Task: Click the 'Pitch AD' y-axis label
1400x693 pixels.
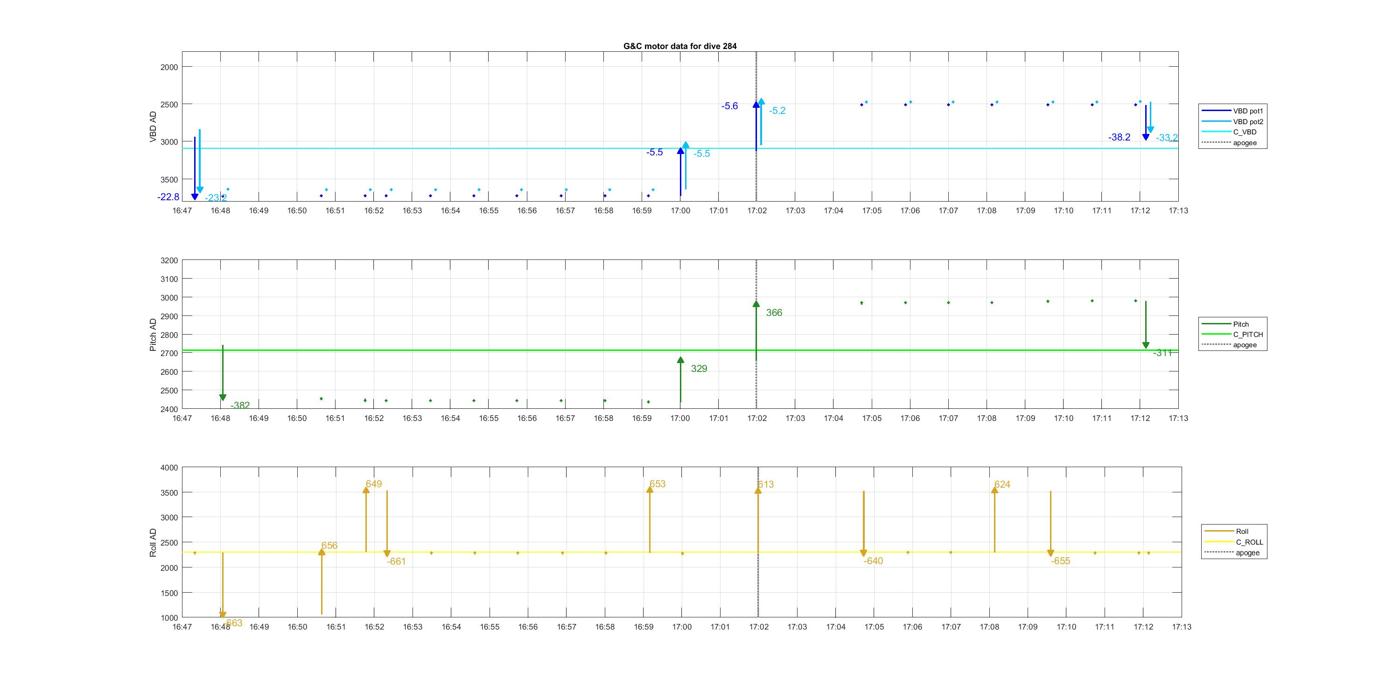Action: tap(154, 335)
